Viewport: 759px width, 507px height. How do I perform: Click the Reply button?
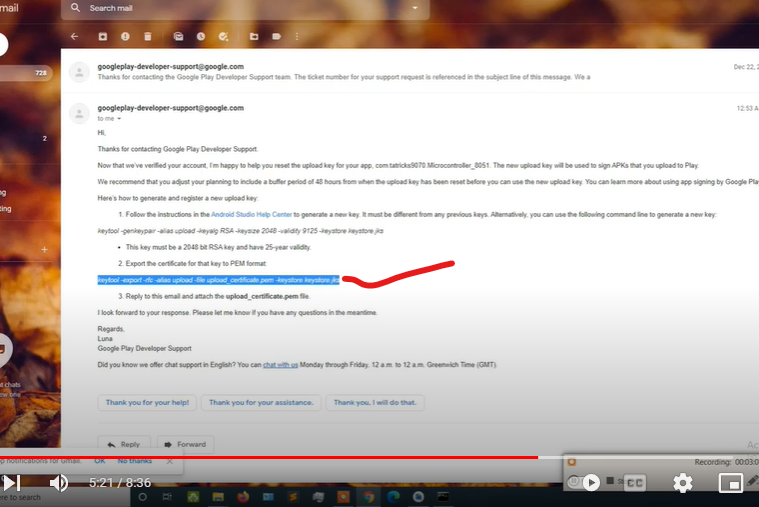(124, 444)
